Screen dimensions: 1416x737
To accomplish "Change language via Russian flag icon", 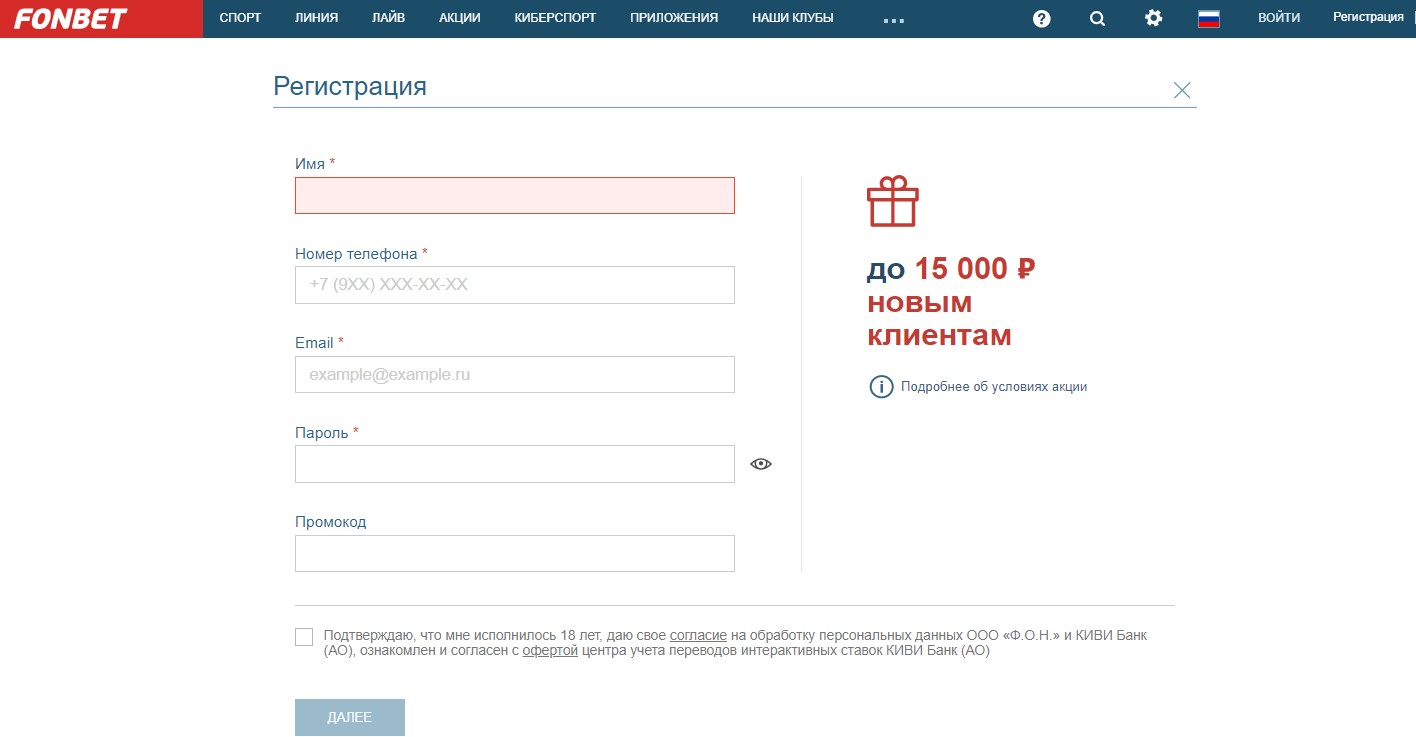I will [1209, 18].
